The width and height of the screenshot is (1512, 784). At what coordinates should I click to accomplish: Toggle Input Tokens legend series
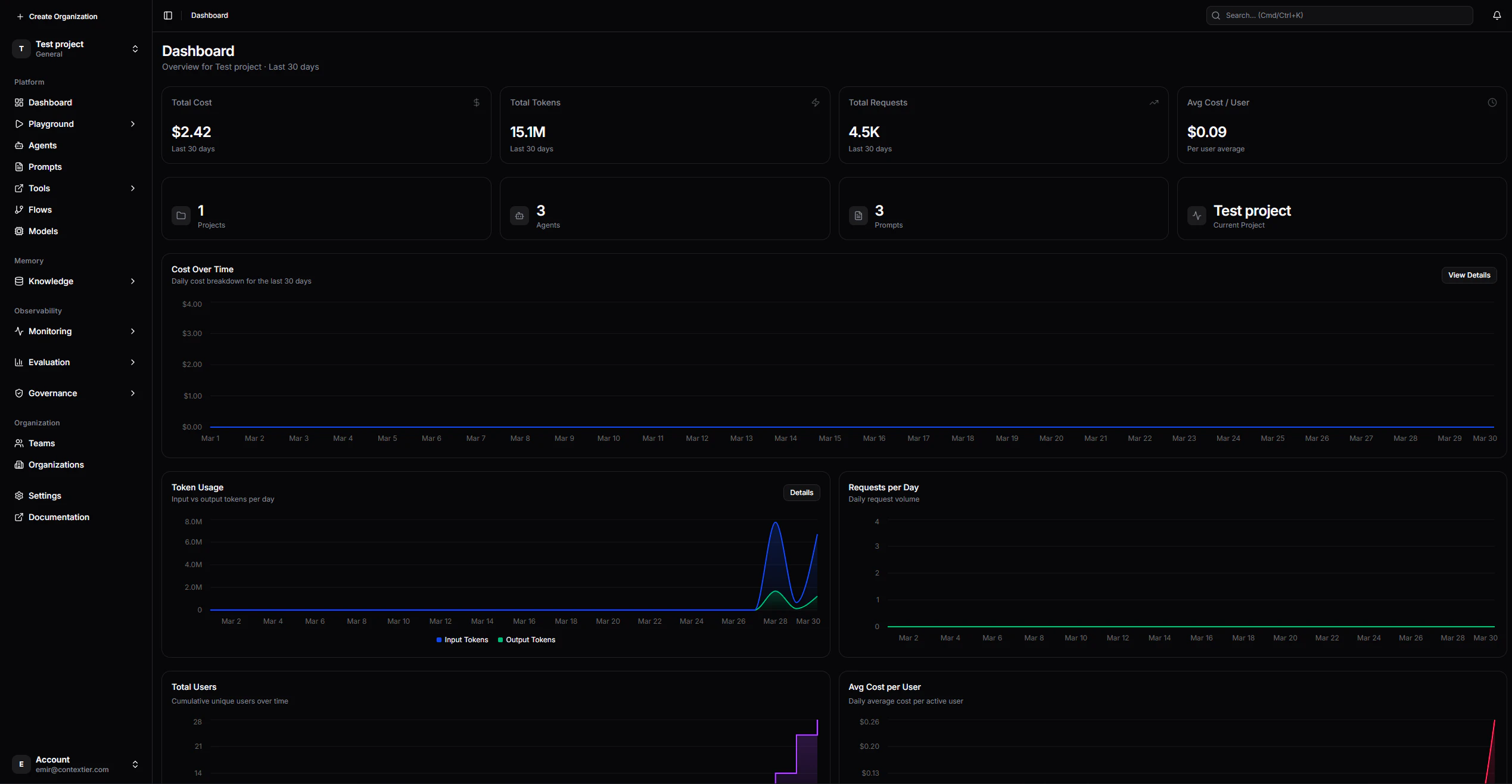click(x=462, y=640)
